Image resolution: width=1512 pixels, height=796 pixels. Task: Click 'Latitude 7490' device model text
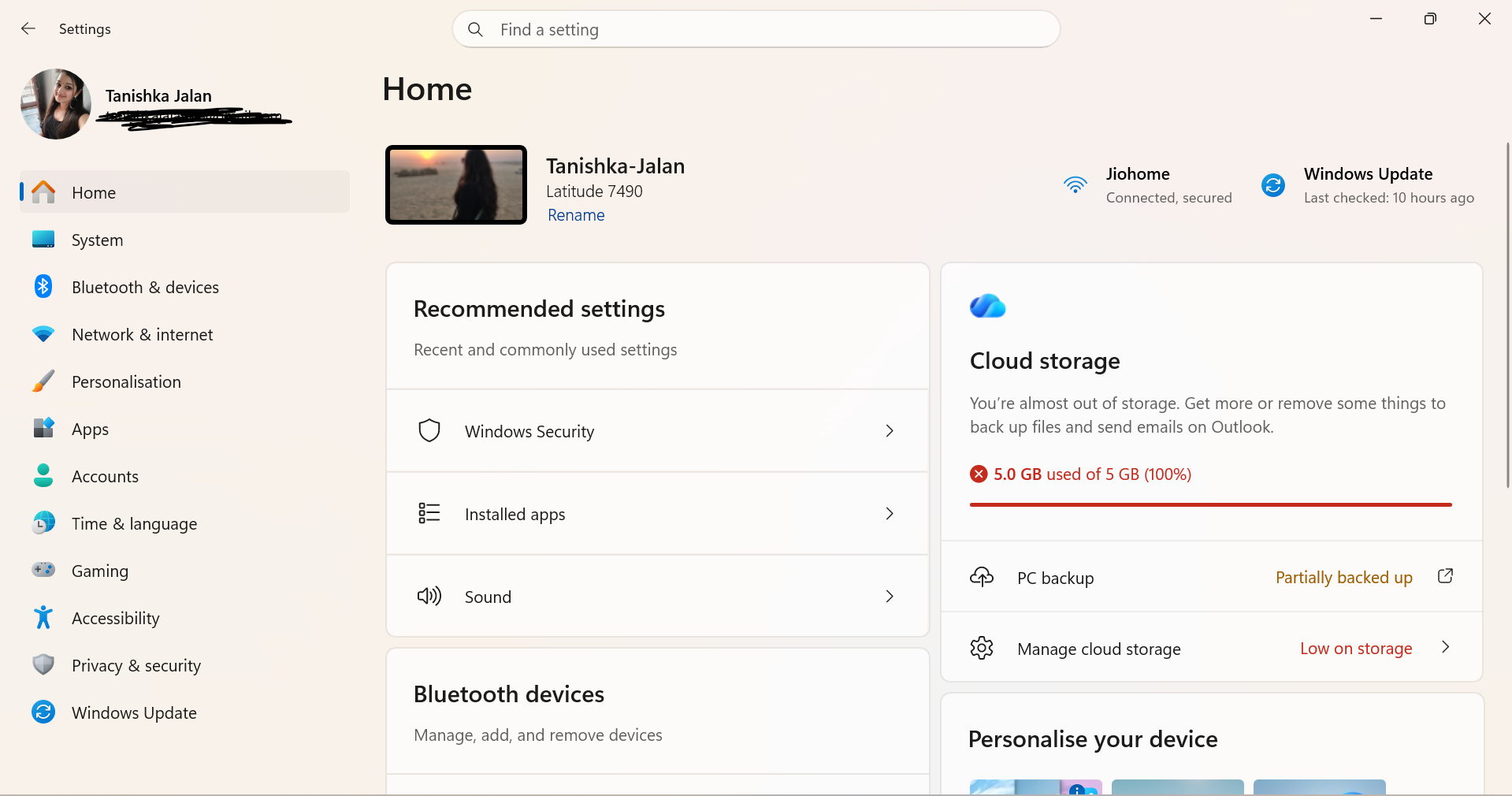[594, 192]
